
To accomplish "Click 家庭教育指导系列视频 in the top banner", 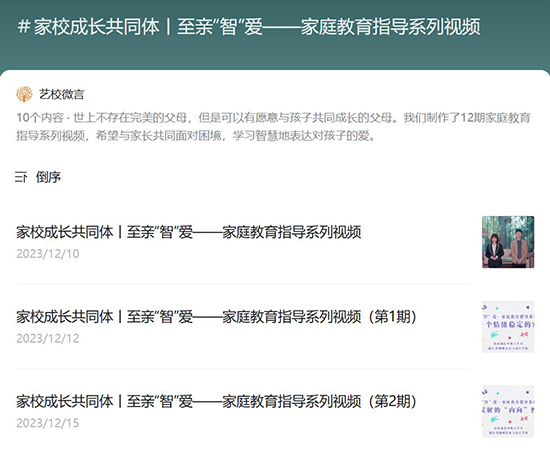I will [390, 27].
